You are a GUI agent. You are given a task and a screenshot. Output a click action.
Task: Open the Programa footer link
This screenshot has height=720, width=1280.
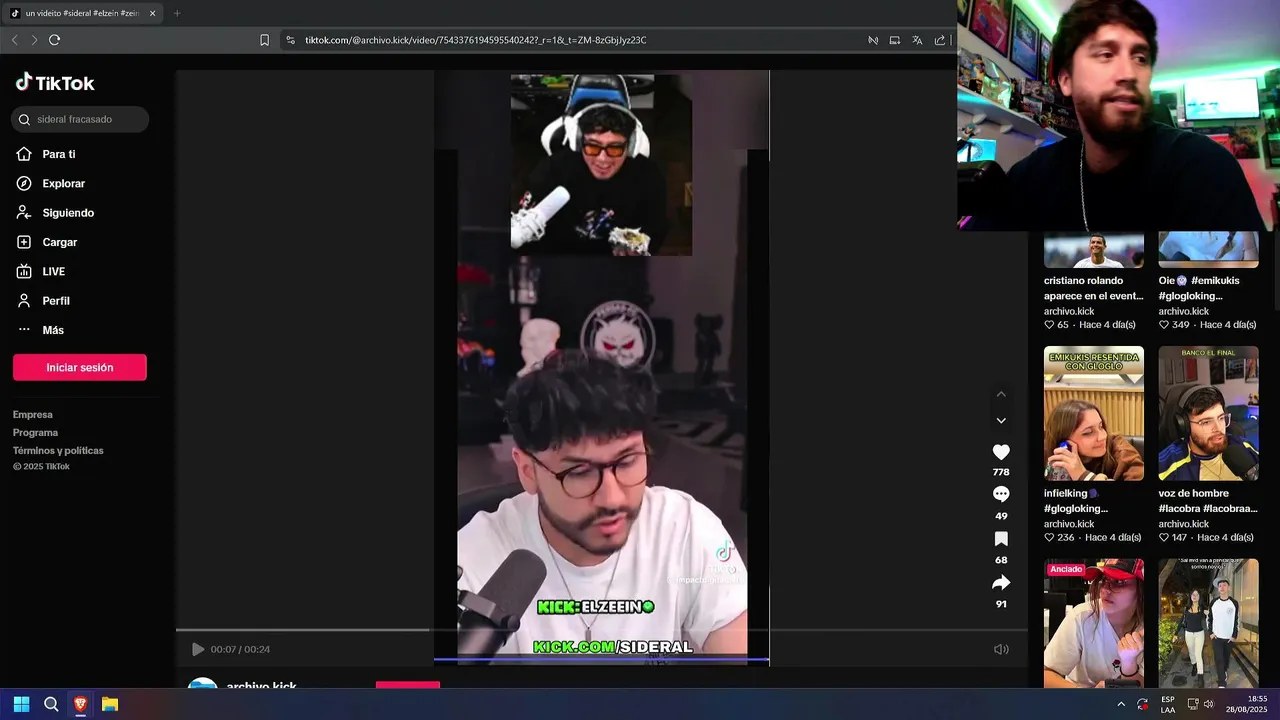point(35,432)
